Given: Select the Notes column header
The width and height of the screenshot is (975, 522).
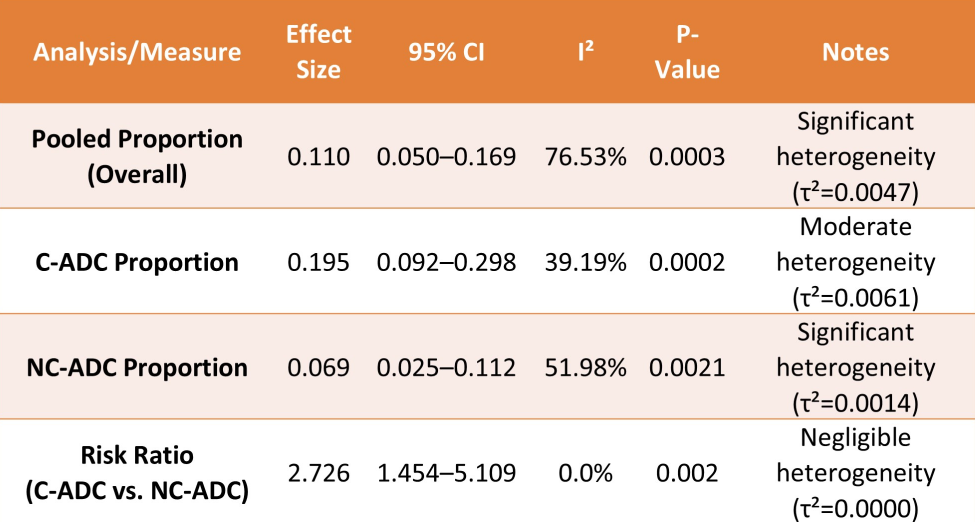Looking at the screenshot, I should [855, 52].
